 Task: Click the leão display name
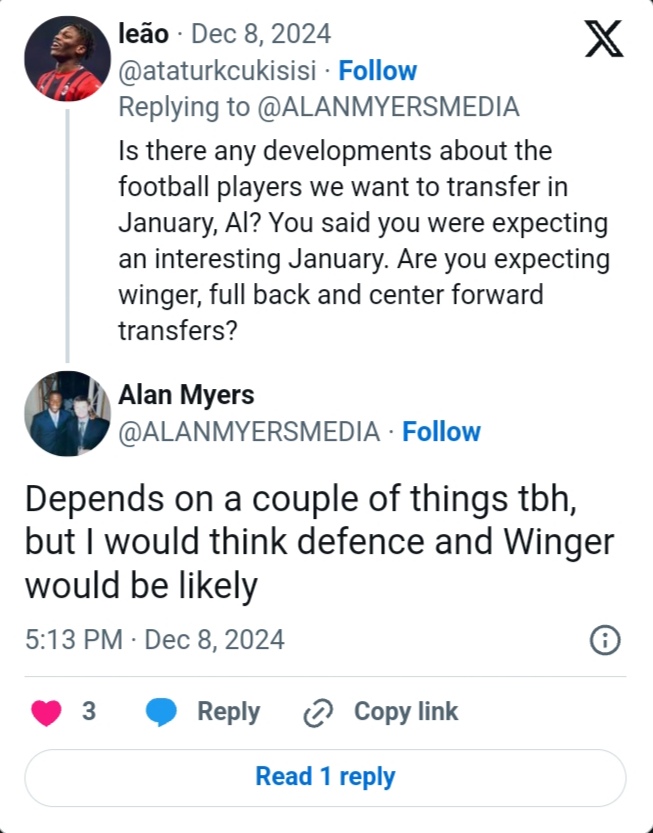tap(143, 34)
